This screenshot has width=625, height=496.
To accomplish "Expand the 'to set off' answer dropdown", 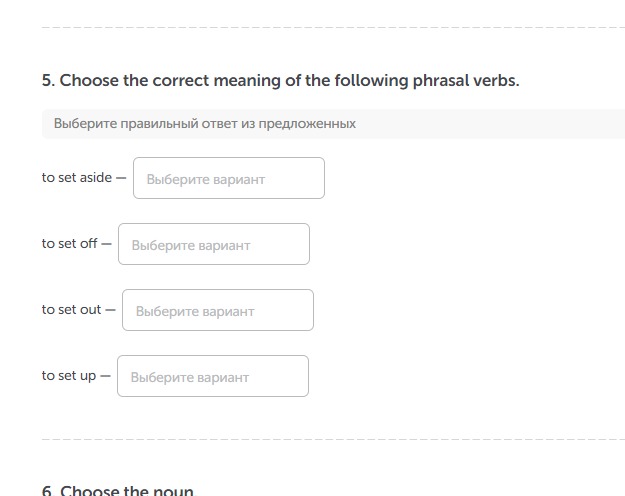I will click(x=213, y=245).
